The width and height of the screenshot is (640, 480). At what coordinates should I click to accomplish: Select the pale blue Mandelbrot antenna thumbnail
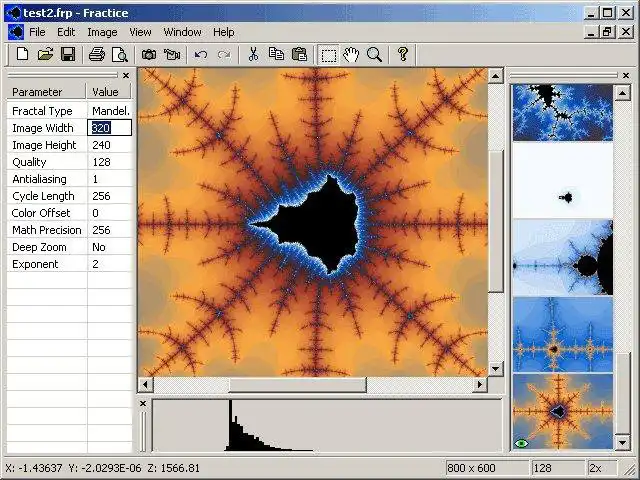tap(562, 257)
